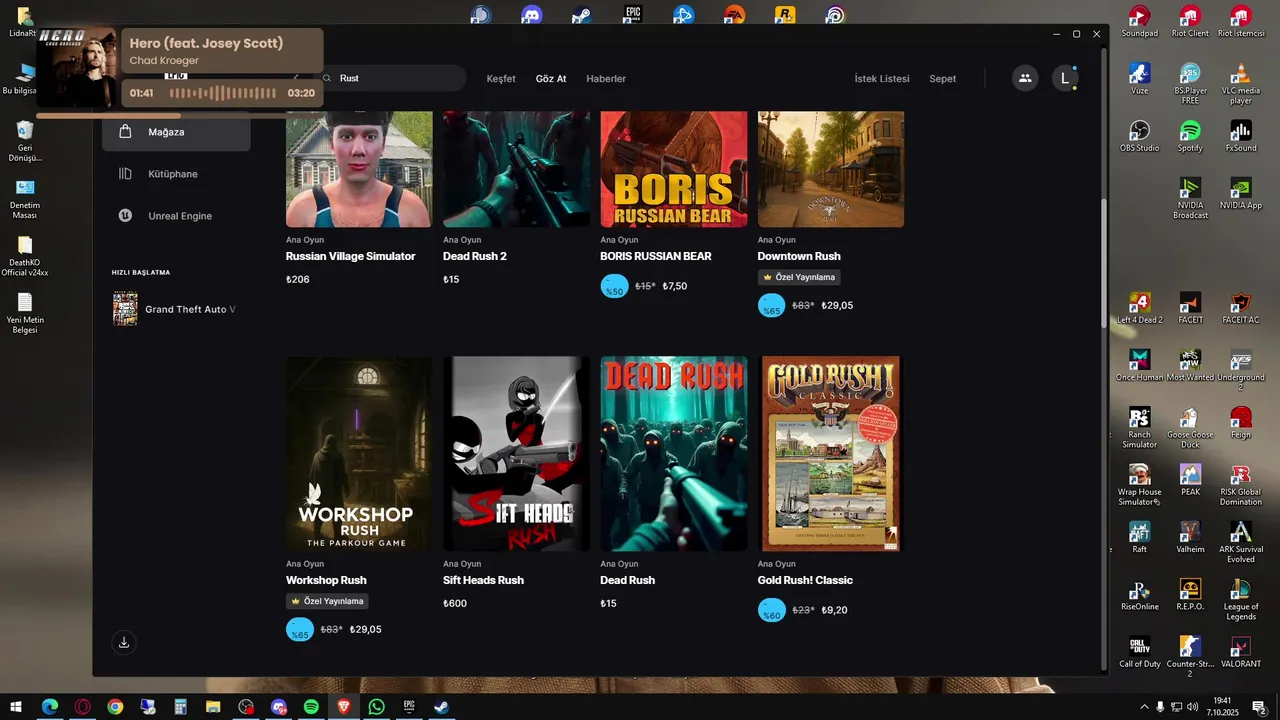1280x720 pixels.
Task: Open Gold Rush! Classic game title
Action: (805, 580)
